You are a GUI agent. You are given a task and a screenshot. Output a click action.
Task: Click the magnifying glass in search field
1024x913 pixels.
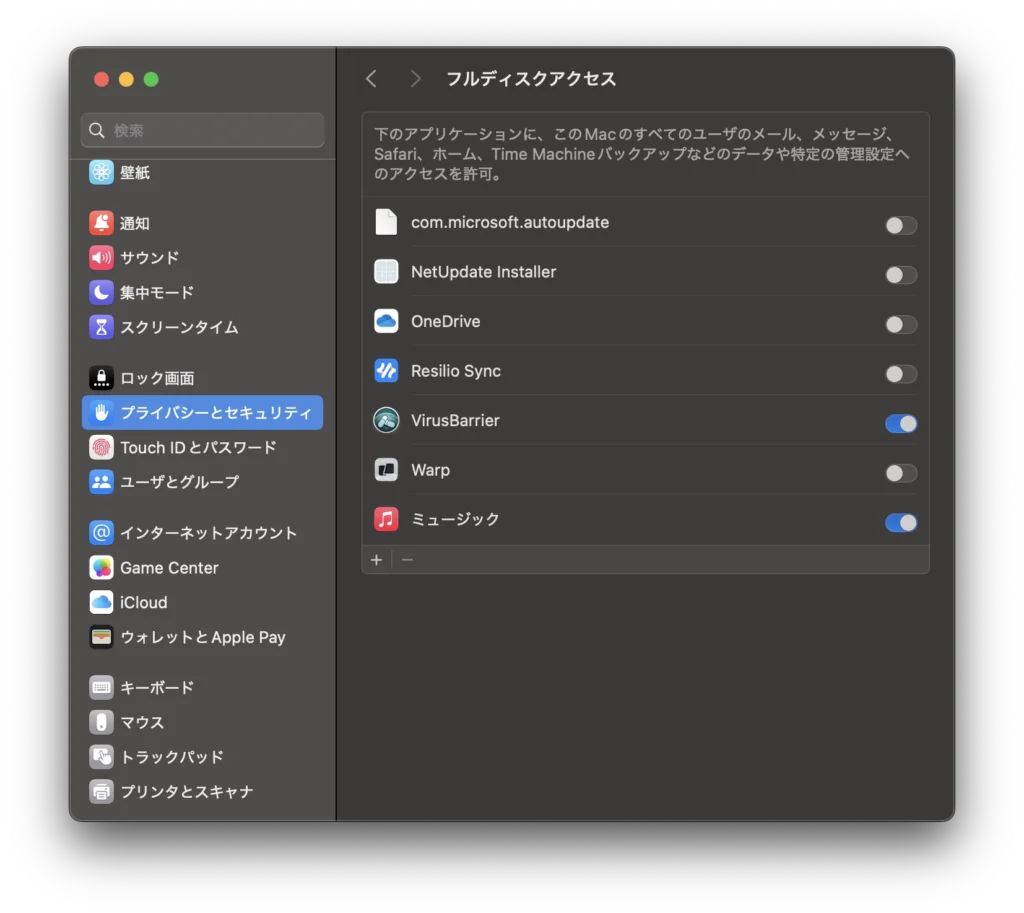tap(97, 130)
